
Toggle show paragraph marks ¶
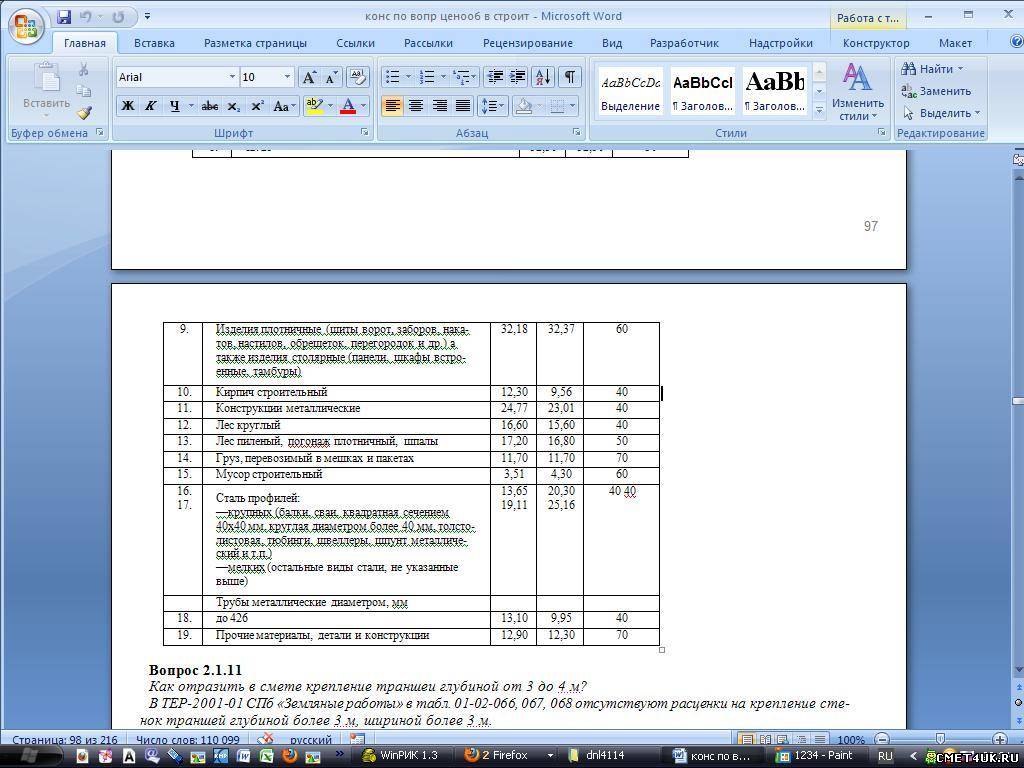pos(569,77)
